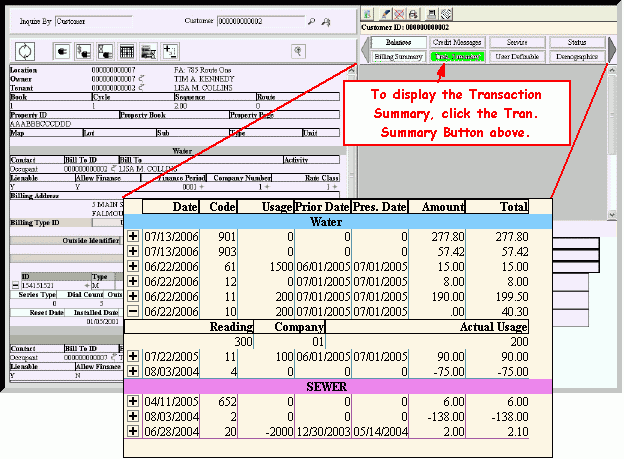The image size is (624, 459).
Task: Click the link icon next to Owner ID
Action: click(x=141, y=79)
